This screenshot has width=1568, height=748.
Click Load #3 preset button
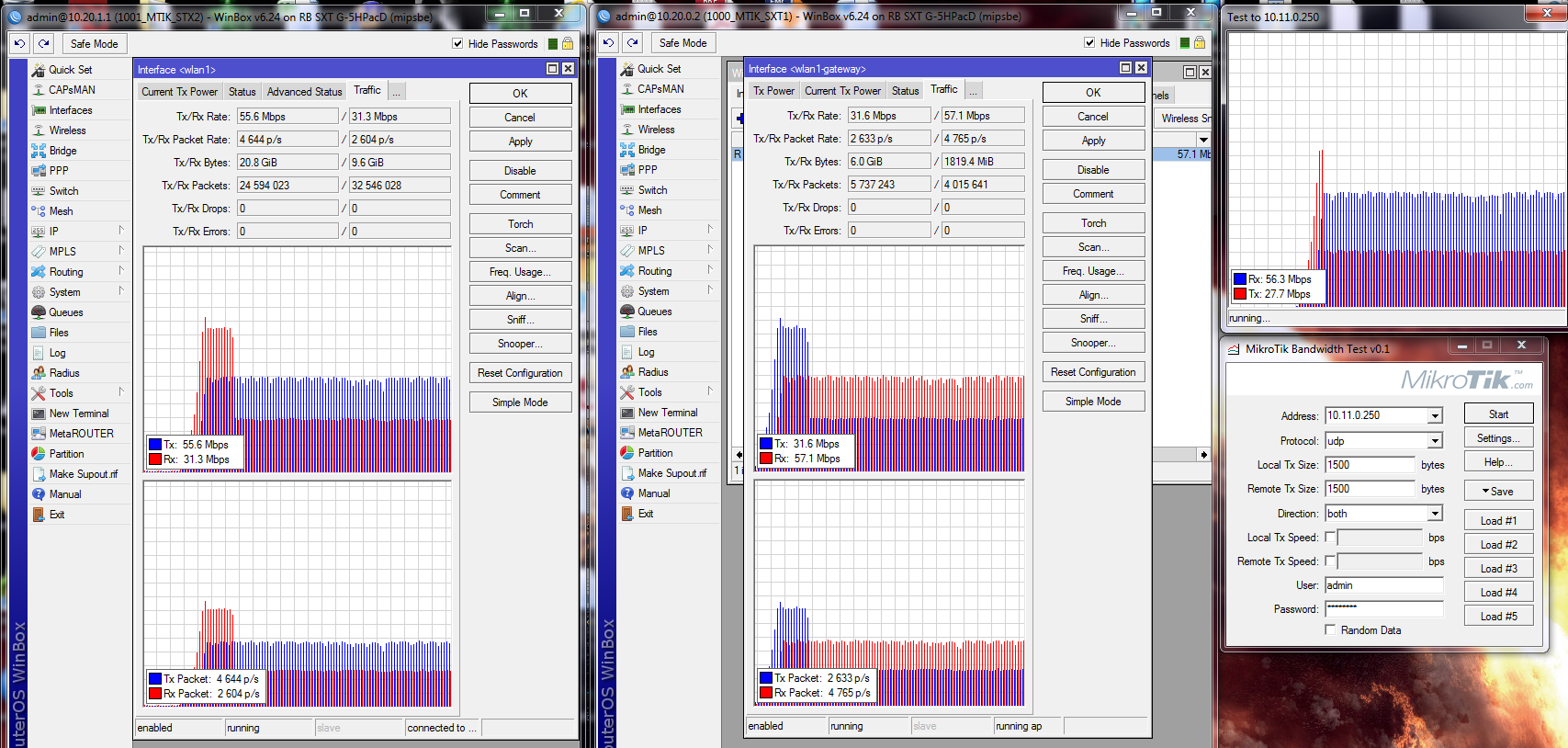click(x=1498, y=569)
